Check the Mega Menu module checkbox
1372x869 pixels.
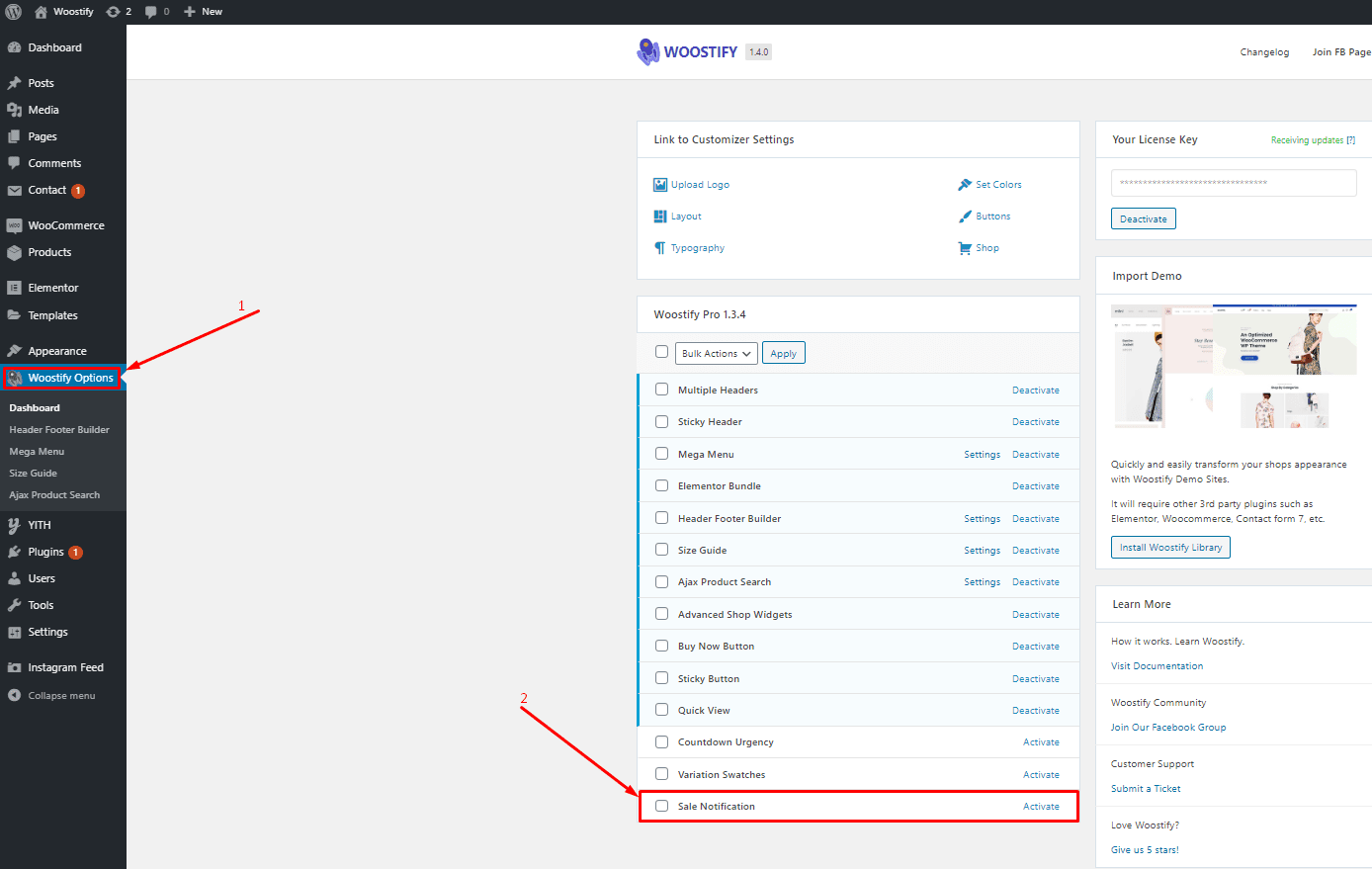pyautogui.click(x=661, y=453)
